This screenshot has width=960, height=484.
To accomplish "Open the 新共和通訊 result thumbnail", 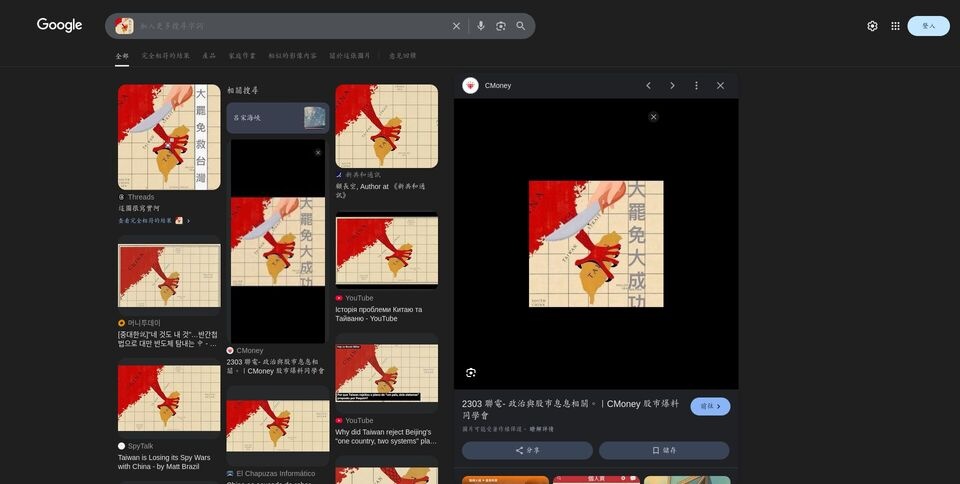I will 386,126.
